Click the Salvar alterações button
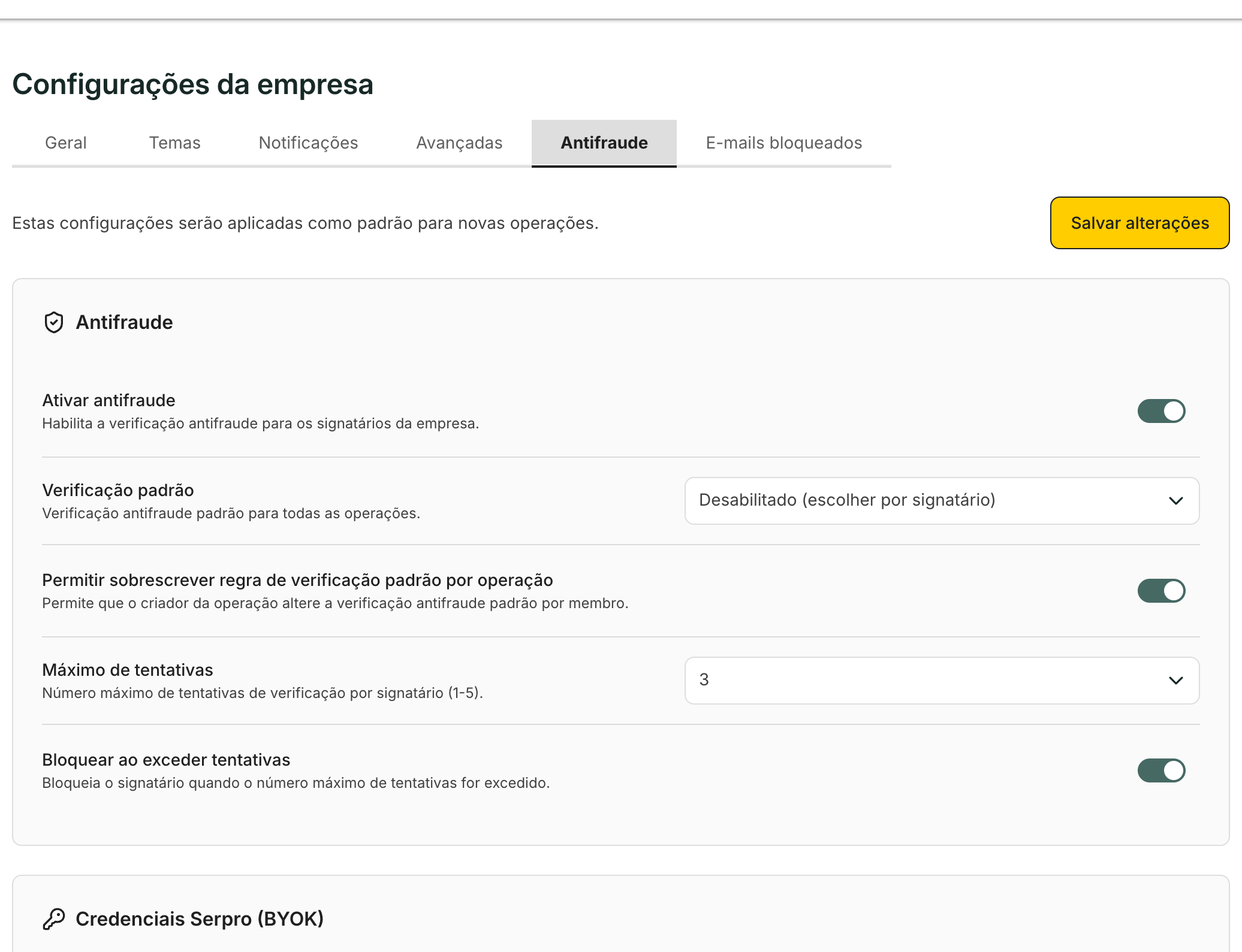This screenshot has height=952, width=1242. 1139,223
